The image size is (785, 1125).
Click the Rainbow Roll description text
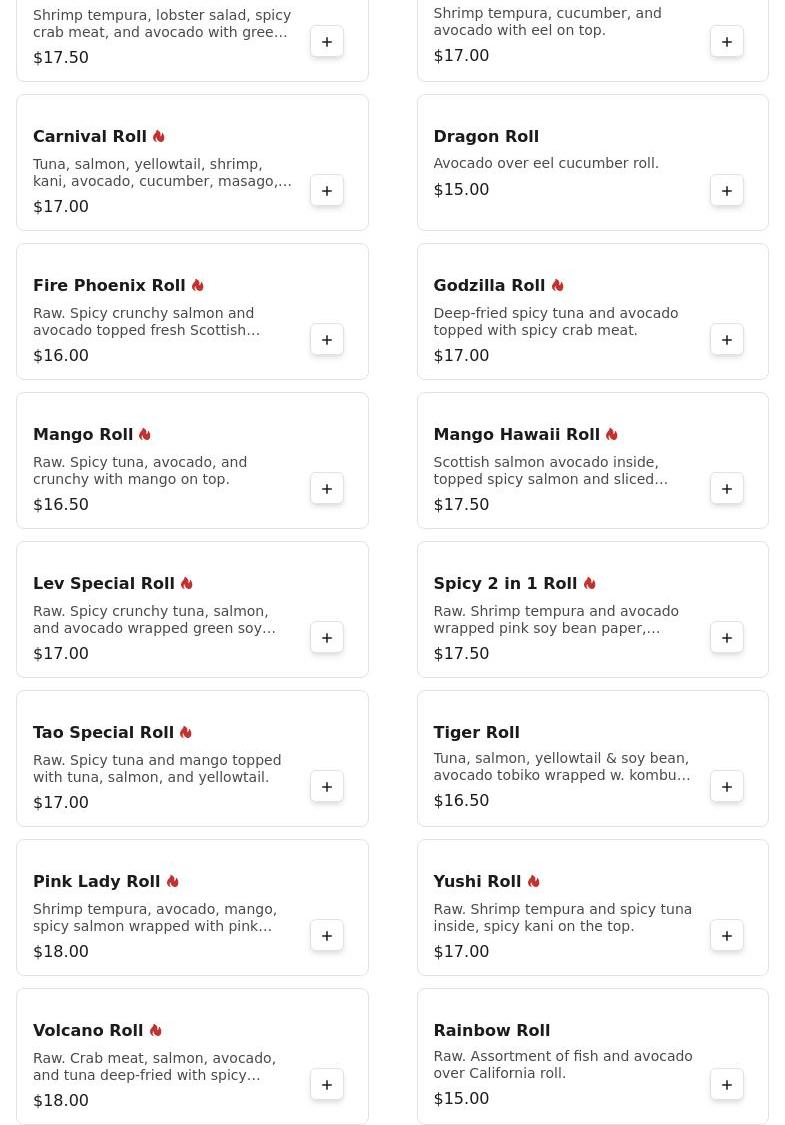click(562, 1064)
